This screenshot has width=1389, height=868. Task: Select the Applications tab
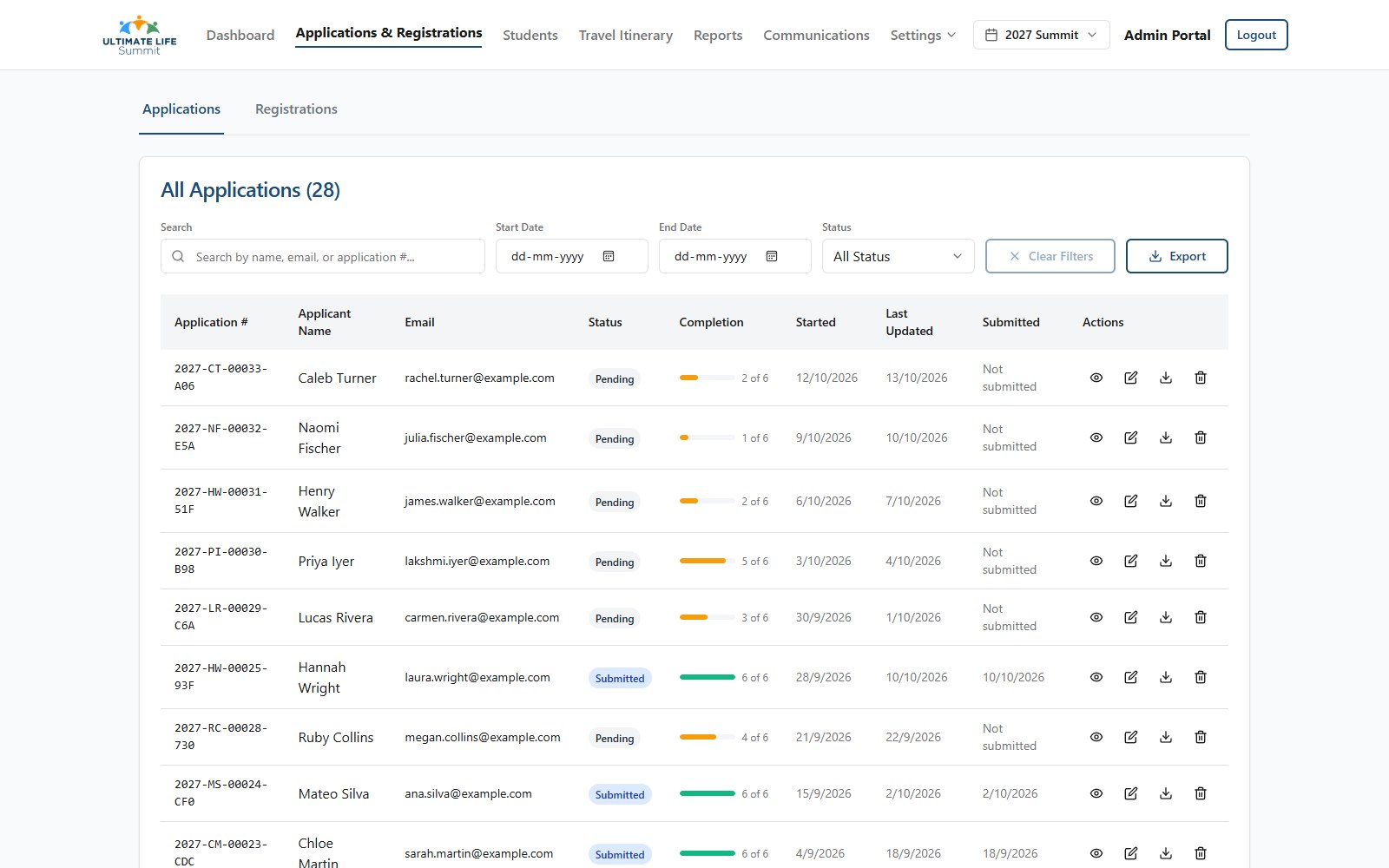click(x=181, y=109)
